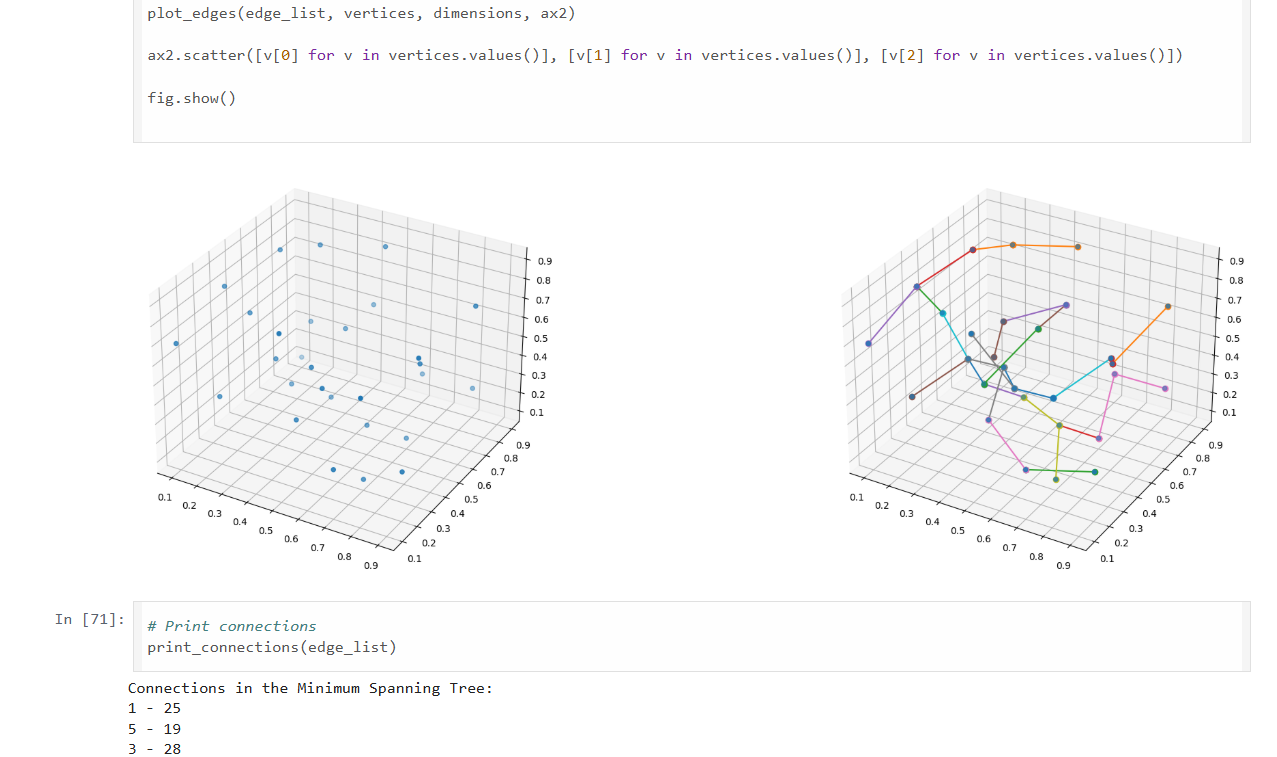Click the ax2.scatter code line
The height and width of the screenshot is (757, 1277).
pos(664,55)
